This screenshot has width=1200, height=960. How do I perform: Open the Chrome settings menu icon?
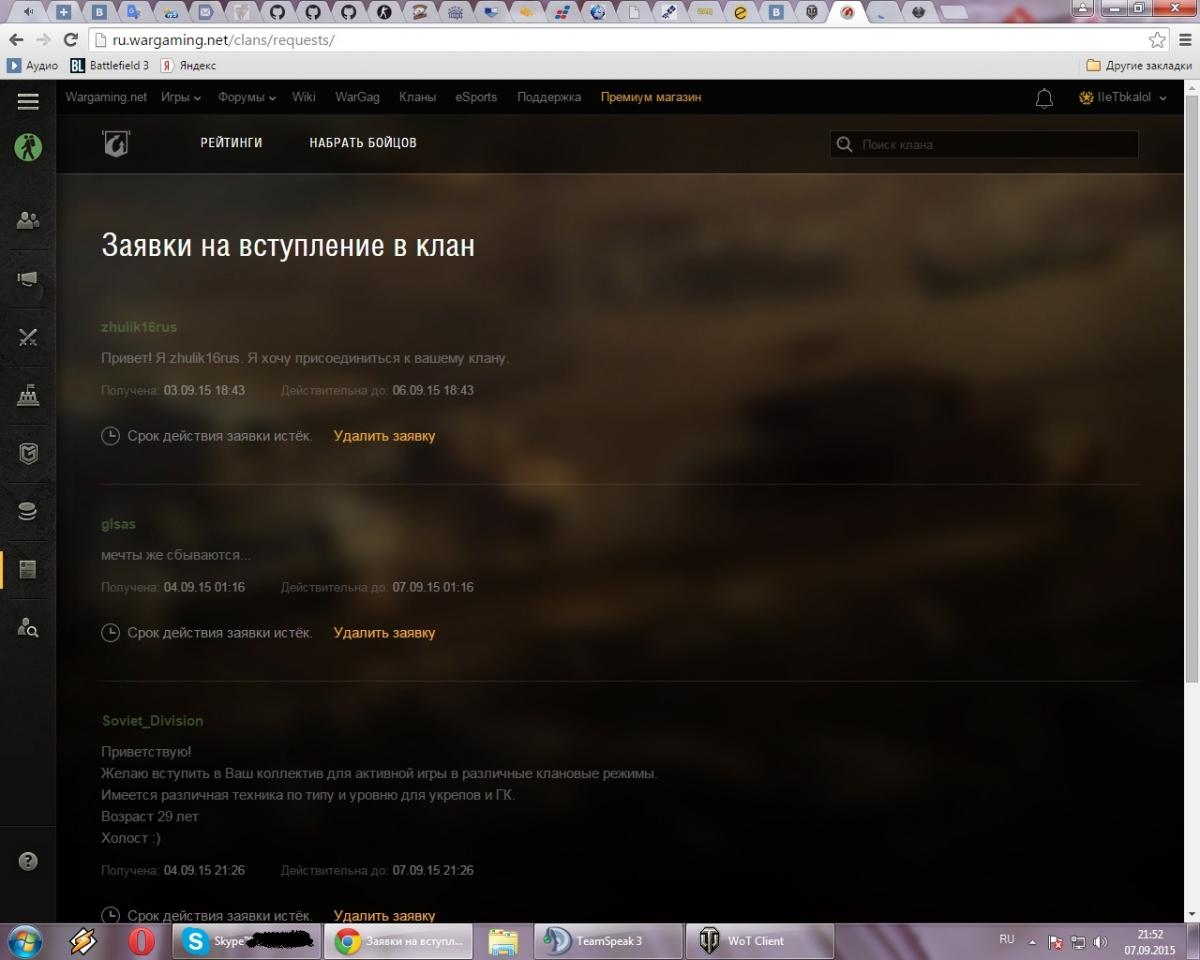pyautogui.click(x=1183, y=40)
